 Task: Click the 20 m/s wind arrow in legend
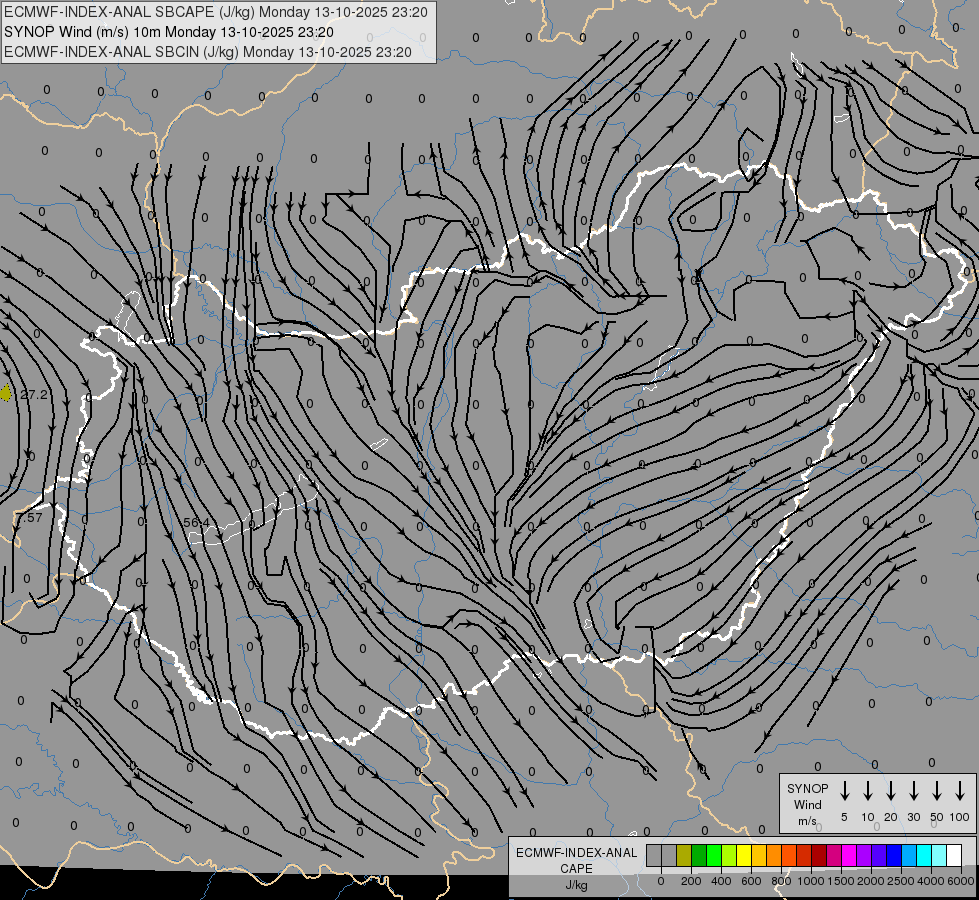click(890, 791)
